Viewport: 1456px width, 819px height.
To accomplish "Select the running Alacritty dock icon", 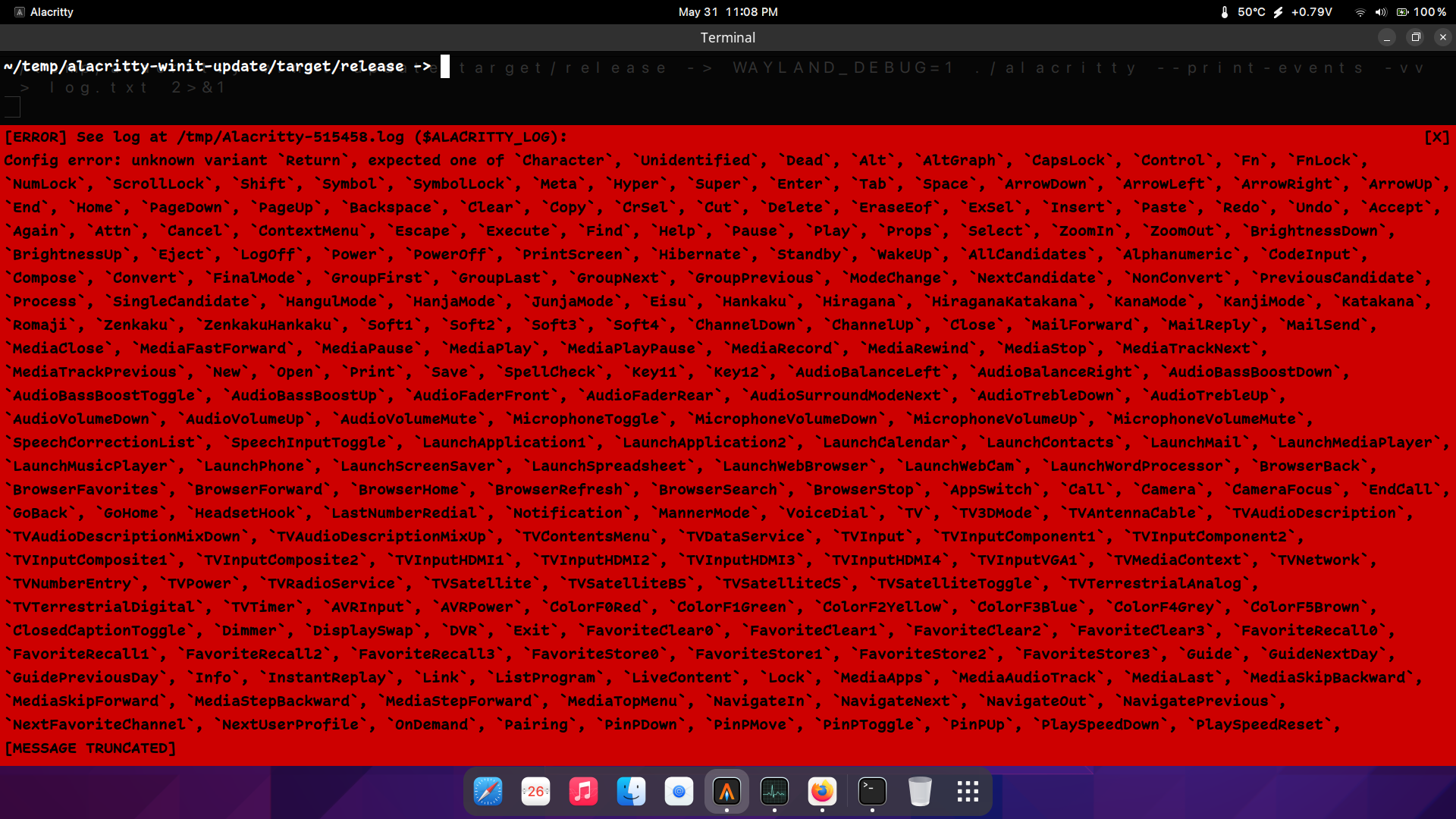I will click(x=727, y=791).
